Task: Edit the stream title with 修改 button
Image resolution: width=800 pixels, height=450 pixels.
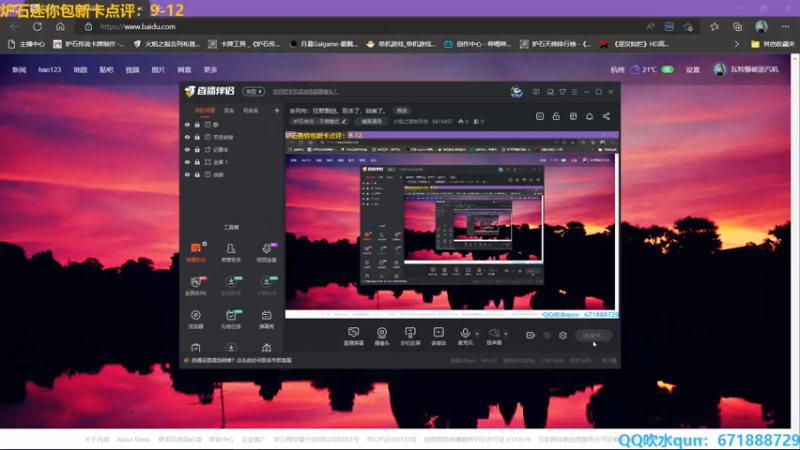Action: pos(402,111)
